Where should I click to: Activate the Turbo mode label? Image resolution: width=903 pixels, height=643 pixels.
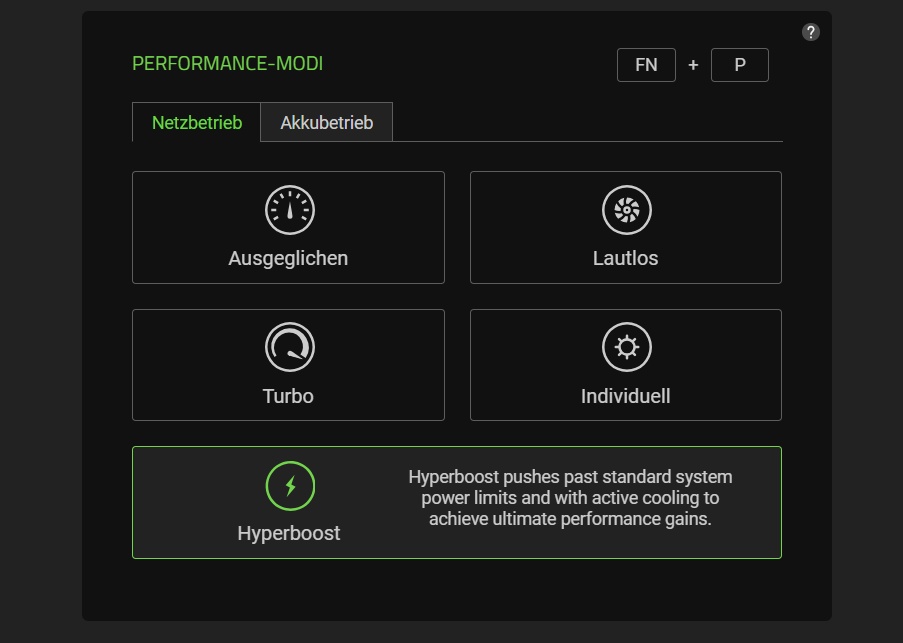(288, 396)
